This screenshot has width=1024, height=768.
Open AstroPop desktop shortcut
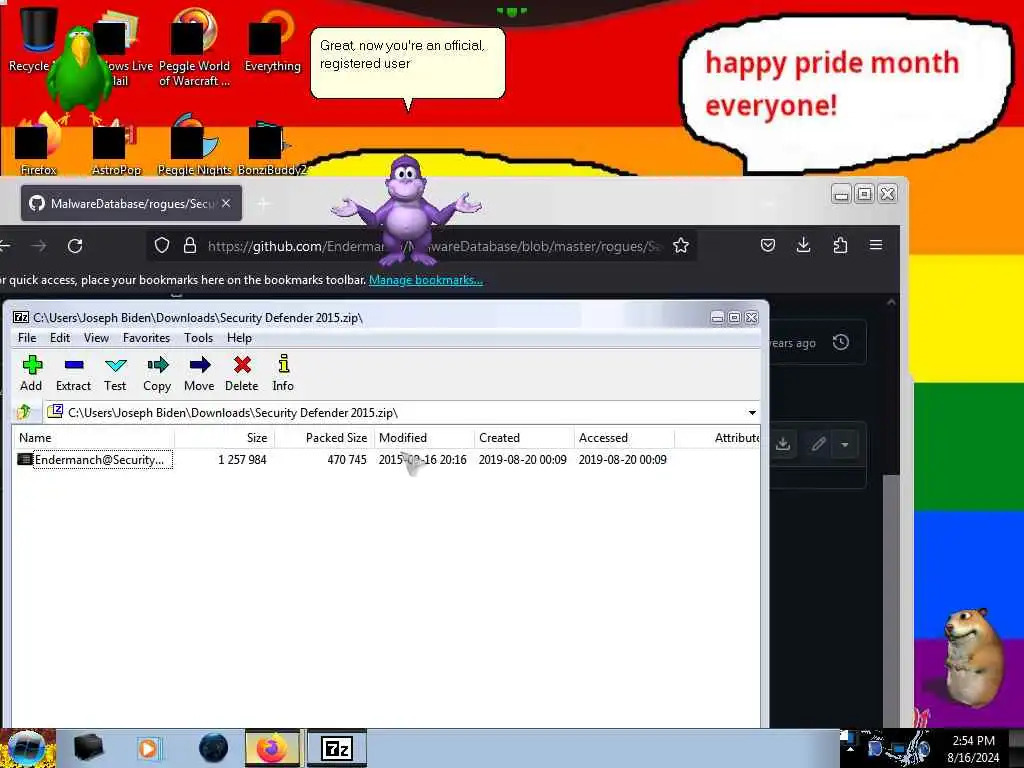pos(116,148)
